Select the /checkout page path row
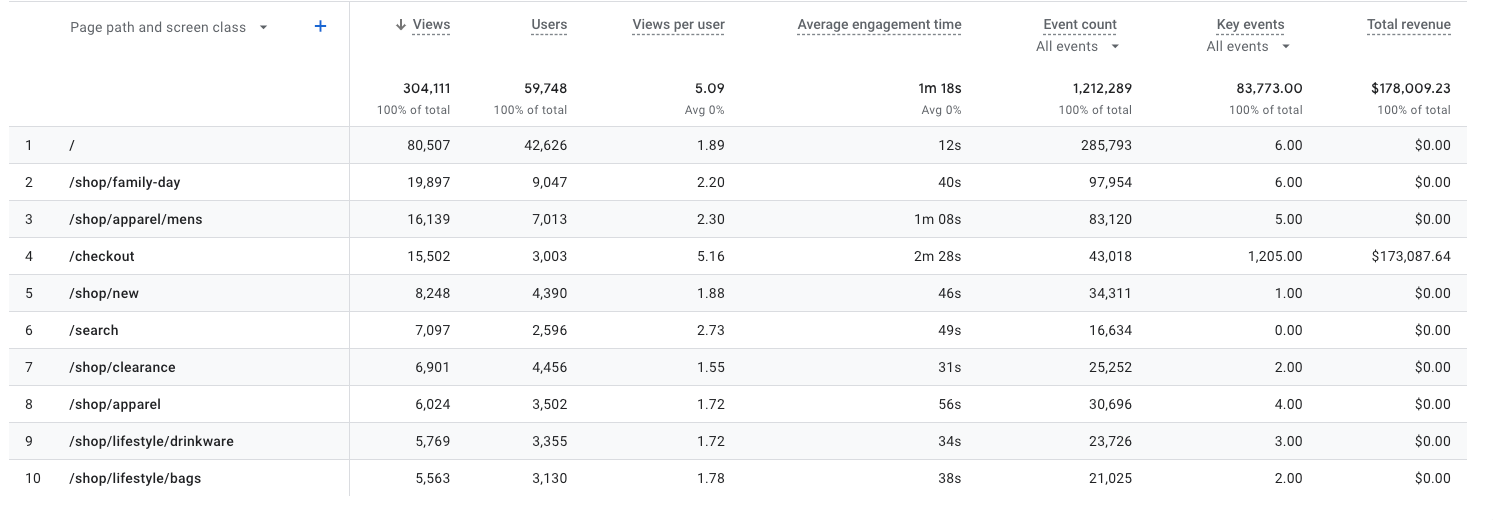Image resolution: width=1493 pixels, height=520 pixels. tap(102, 257)
